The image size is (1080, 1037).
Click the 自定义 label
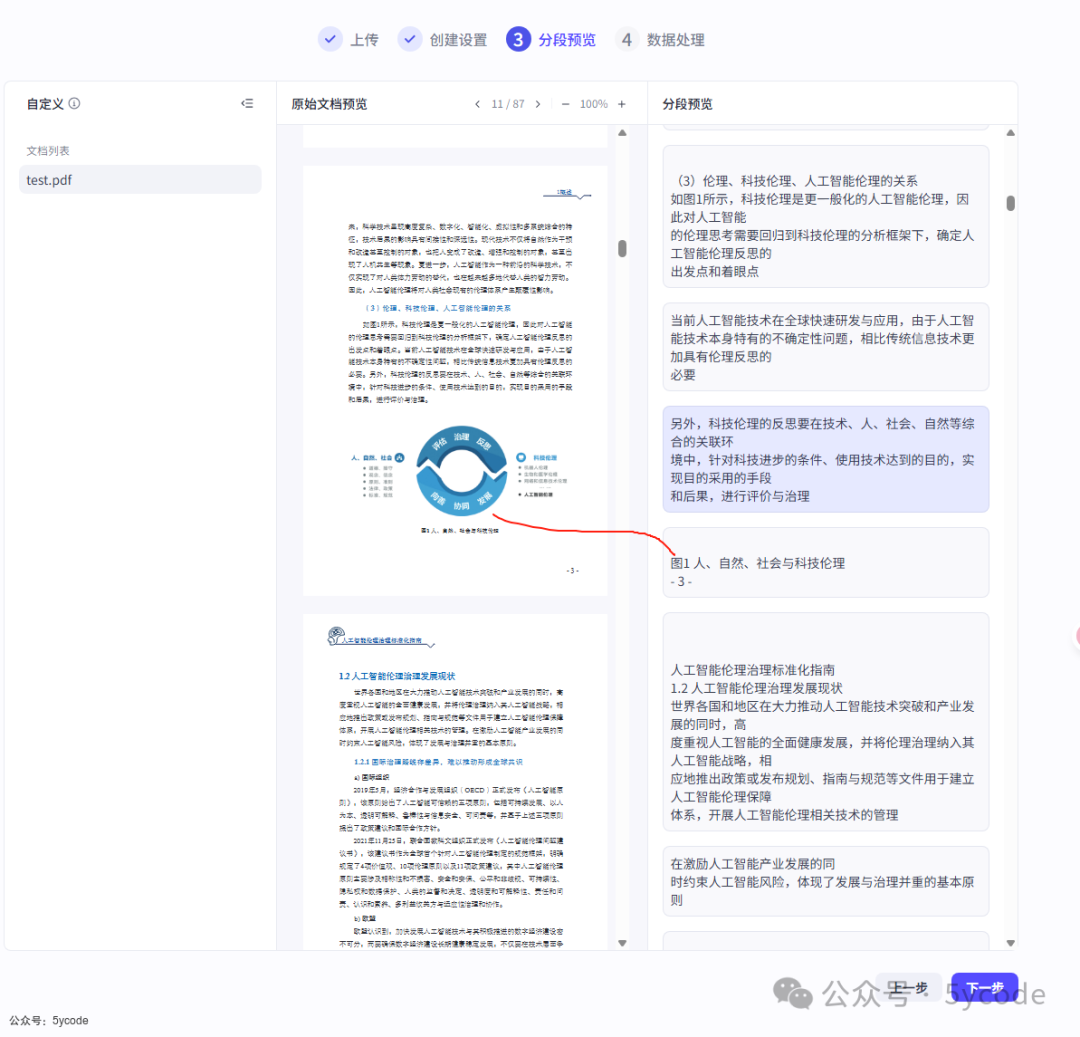[45, 104]
